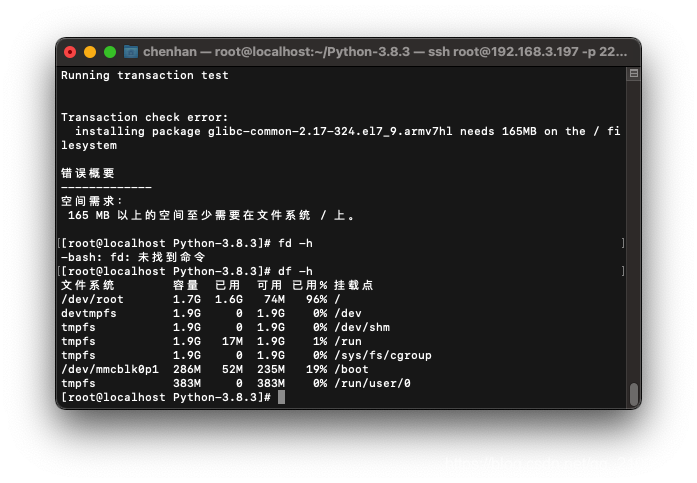Click the 'df -h' command text

point(295,271)
